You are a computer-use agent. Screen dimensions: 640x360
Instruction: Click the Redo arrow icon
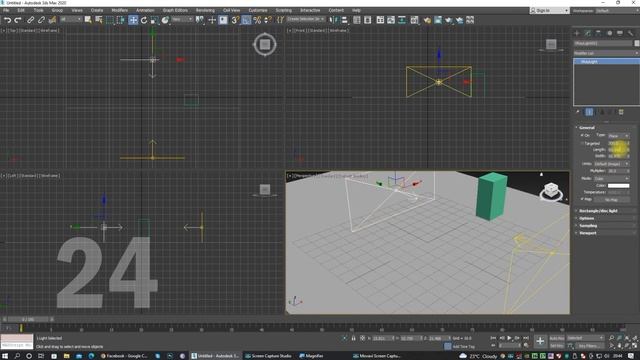point(18,20)
